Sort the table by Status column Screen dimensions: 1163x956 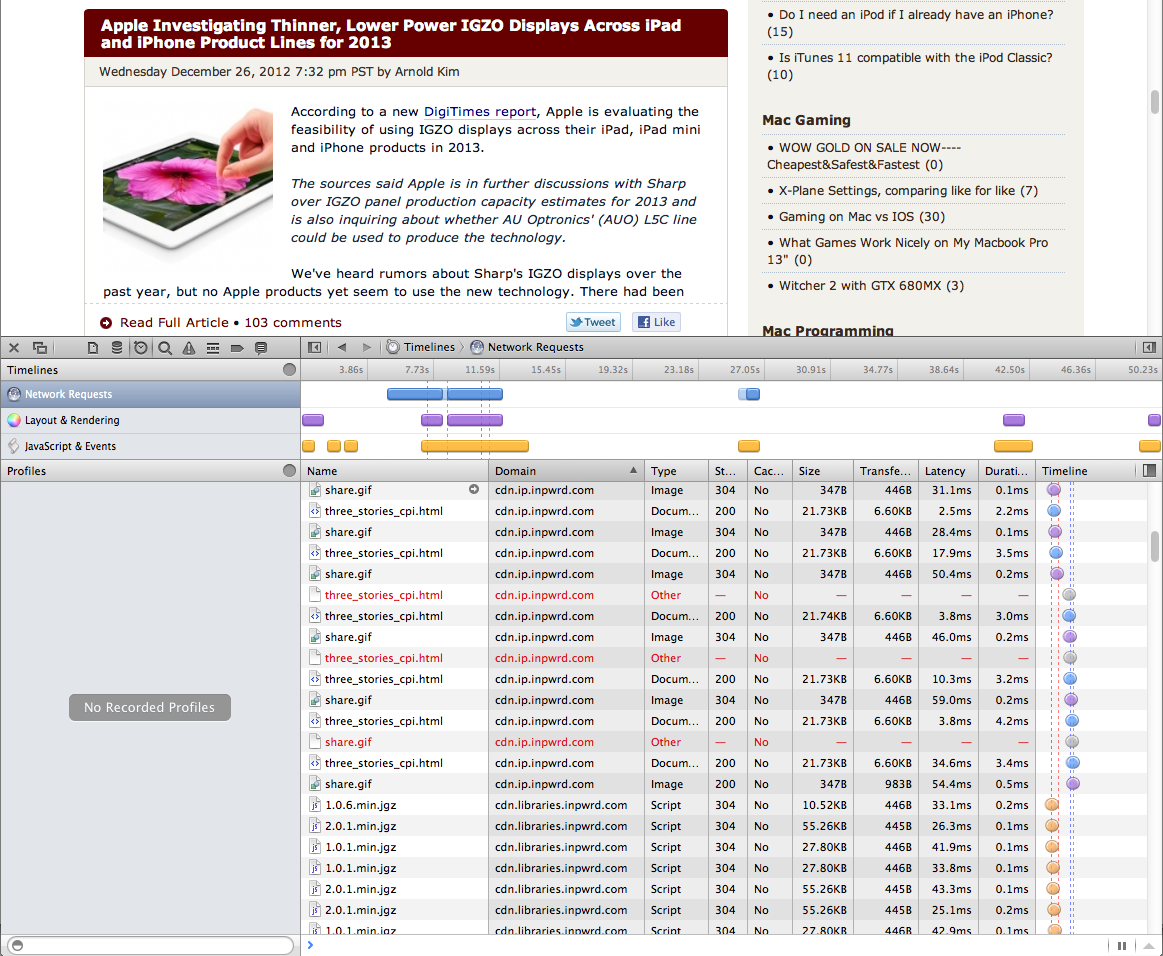click(728, 470)
